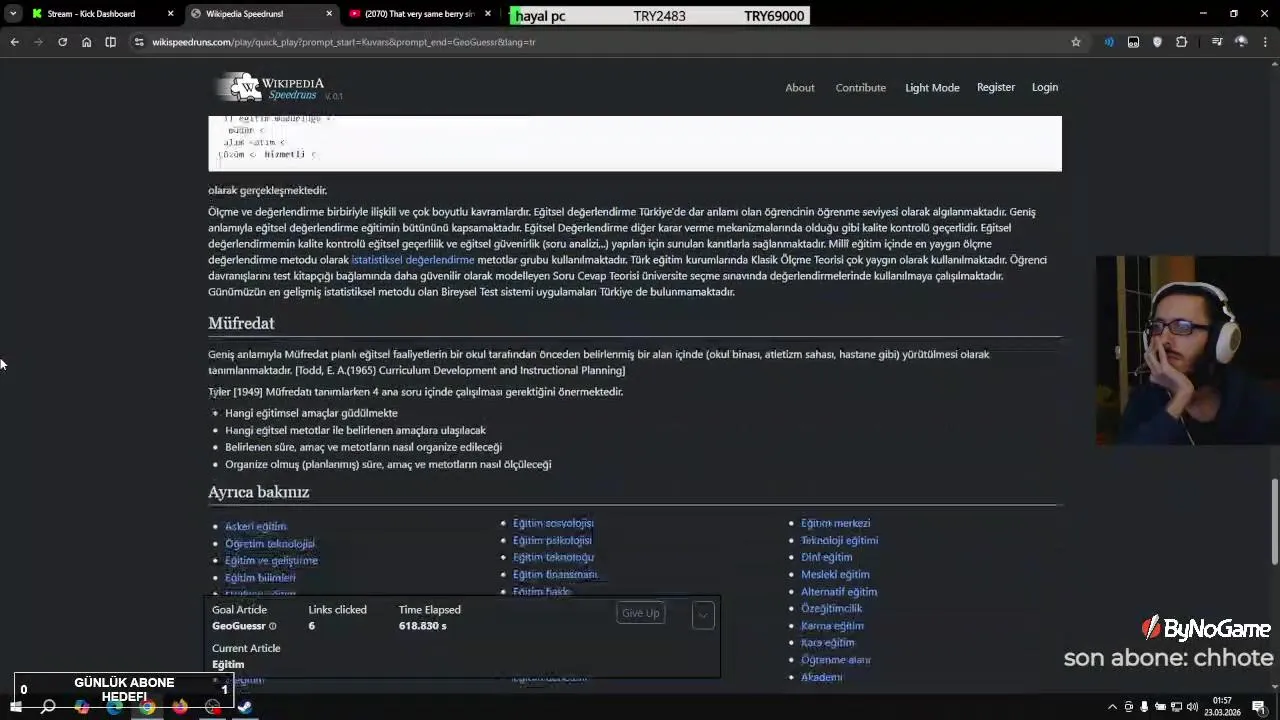Open the extensions puzzle icon
The image size is (1280, 720).
[x=1181, y=42]
